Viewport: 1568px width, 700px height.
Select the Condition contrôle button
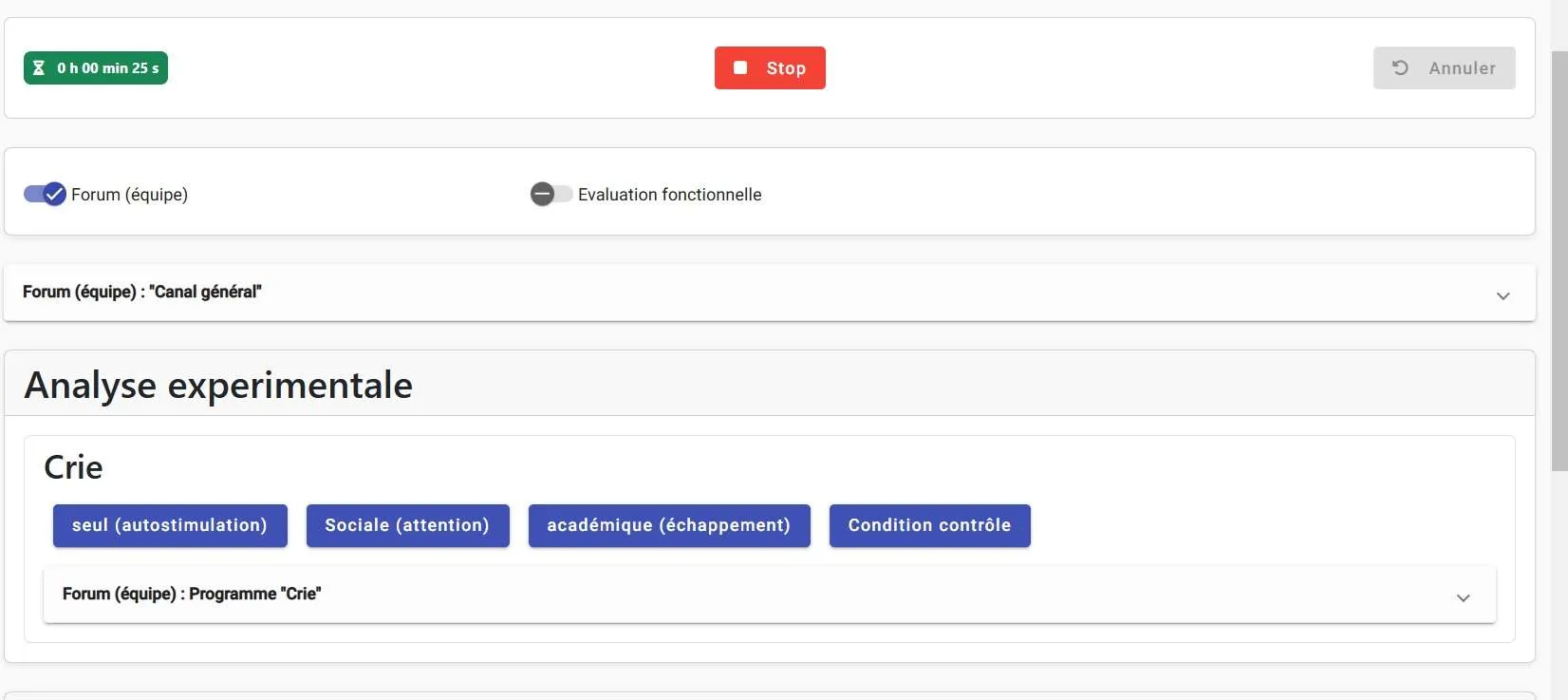tap(930, 525)
